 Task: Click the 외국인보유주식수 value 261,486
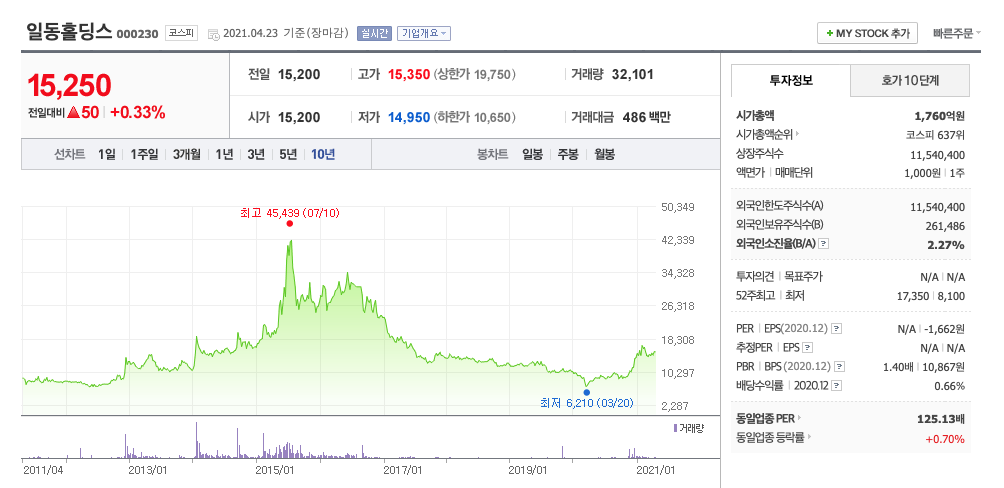coord(945,225)
